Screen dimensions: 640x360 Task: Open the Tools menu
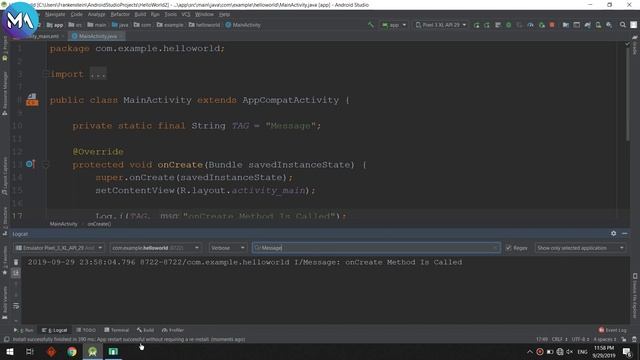coord(171,14)
